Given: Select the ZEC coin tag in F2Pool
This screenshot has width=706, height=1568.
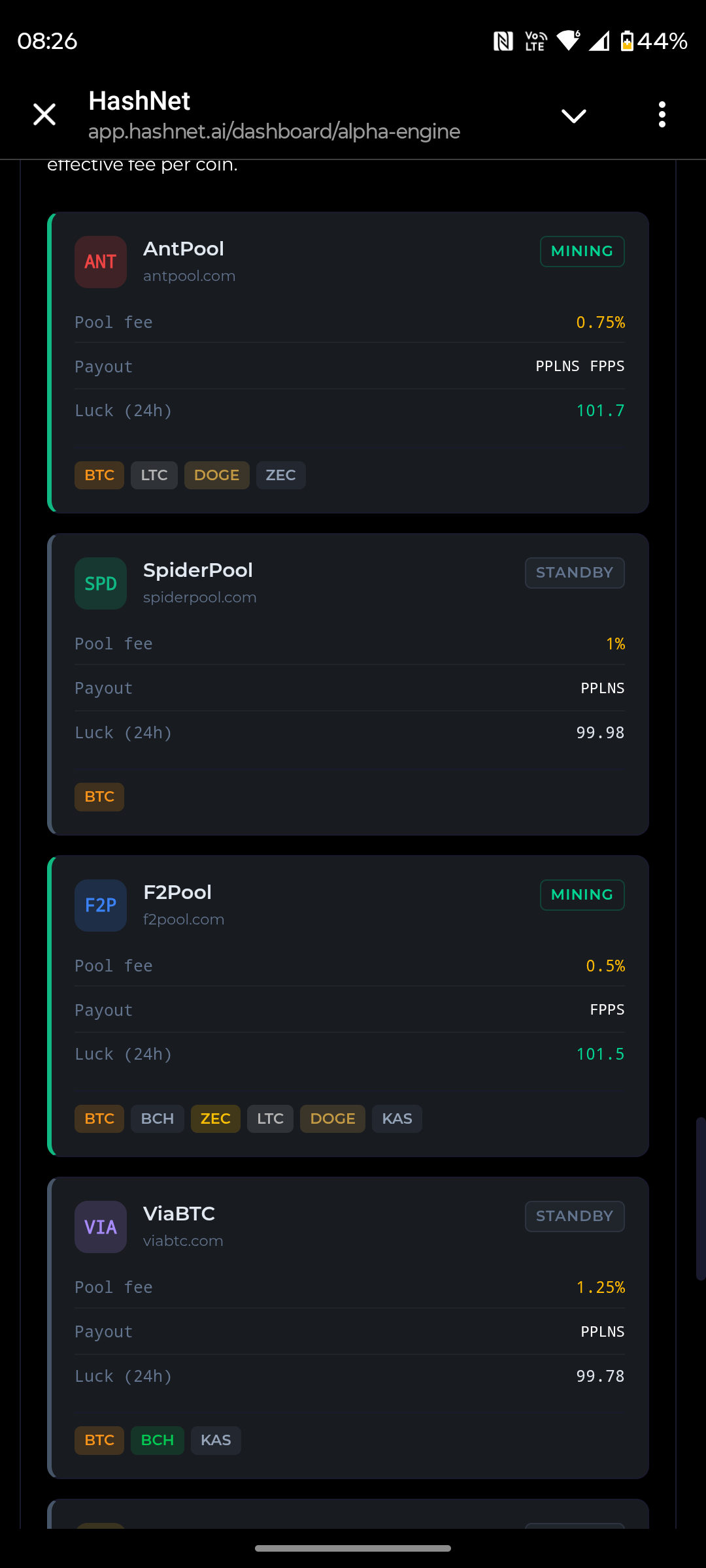Looking at the screenshot, I should pos(215,1119).
